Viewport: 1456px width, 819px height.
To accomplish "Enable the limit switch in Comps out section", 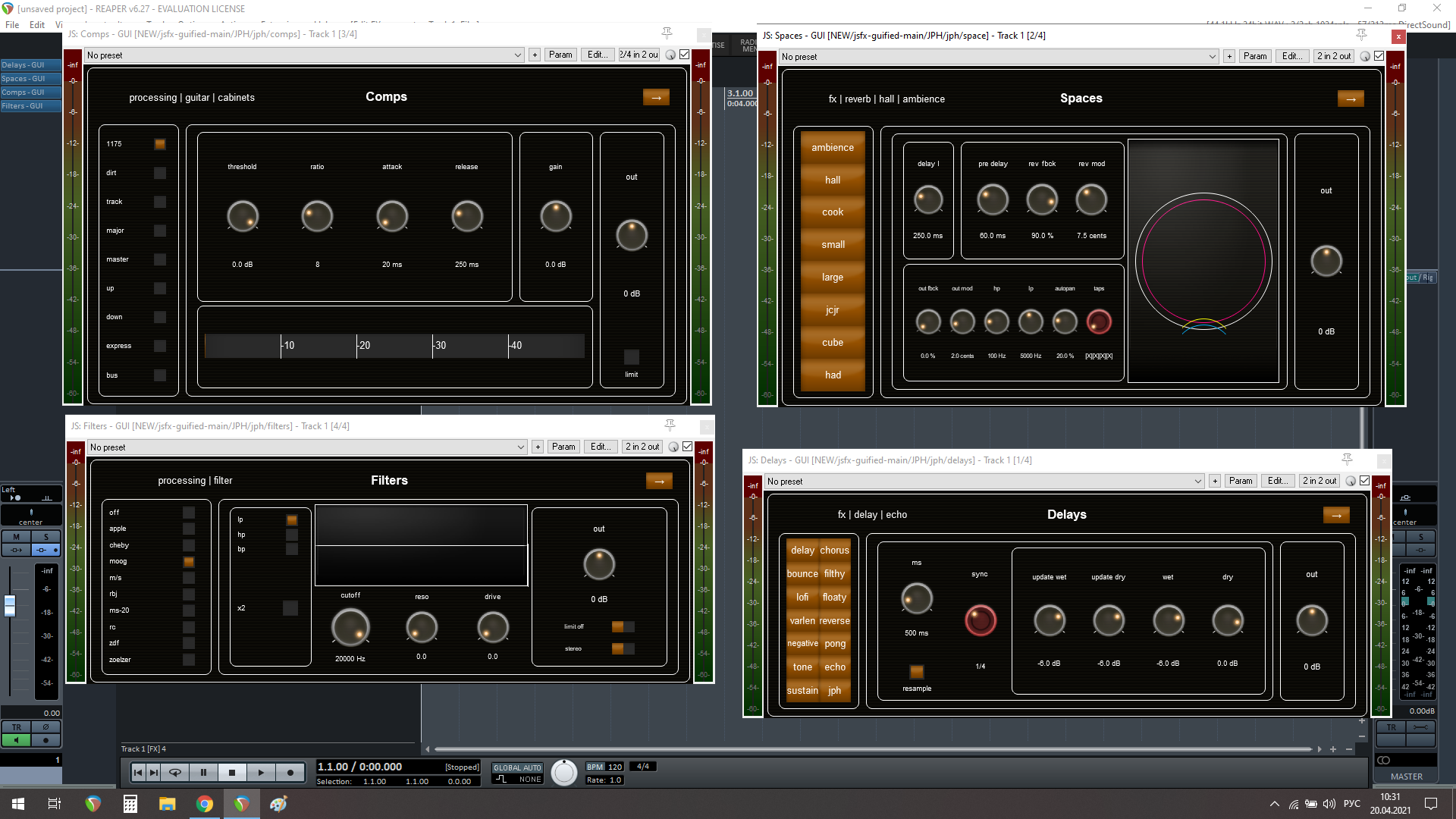I will tap(631, 356).
